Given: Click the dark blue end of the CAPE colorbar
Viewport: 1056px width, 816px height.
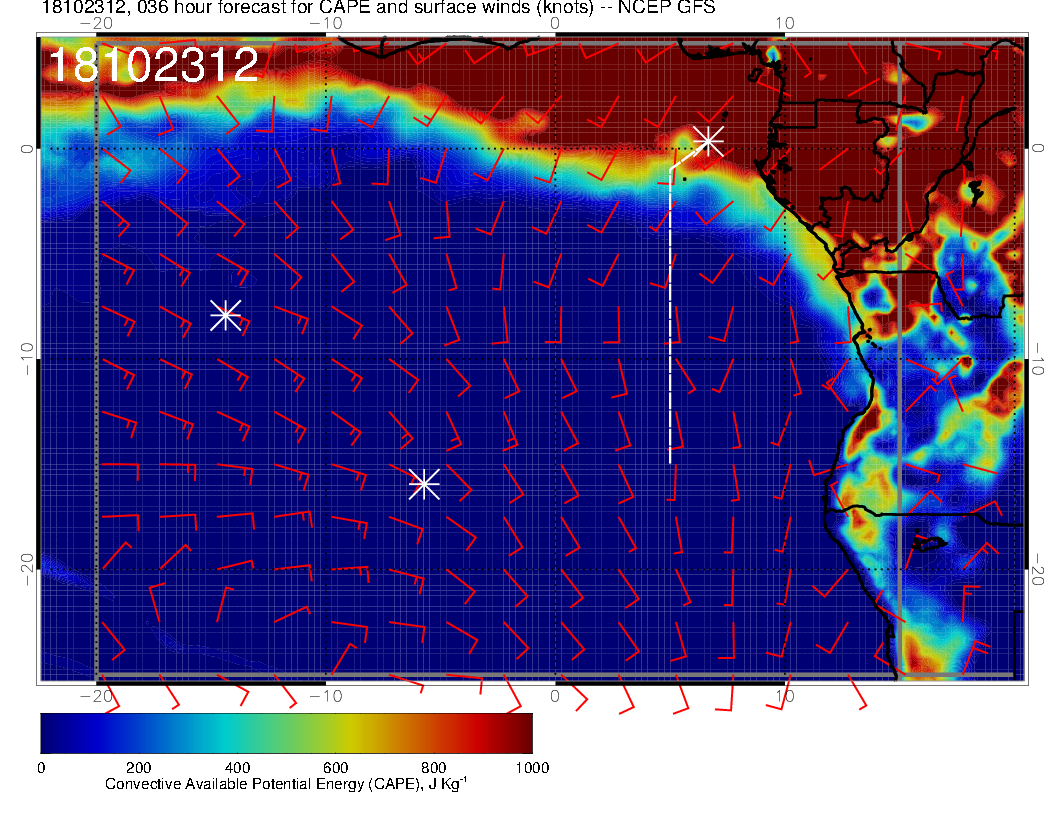Looking at the screenshot, I should pos(50,733).
